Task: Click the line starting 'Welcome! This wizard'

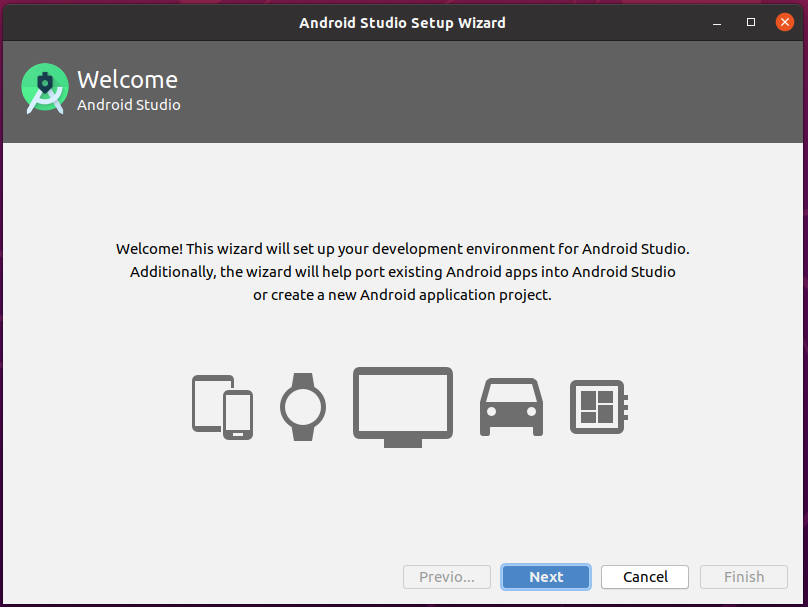Action: coord(402,249)
